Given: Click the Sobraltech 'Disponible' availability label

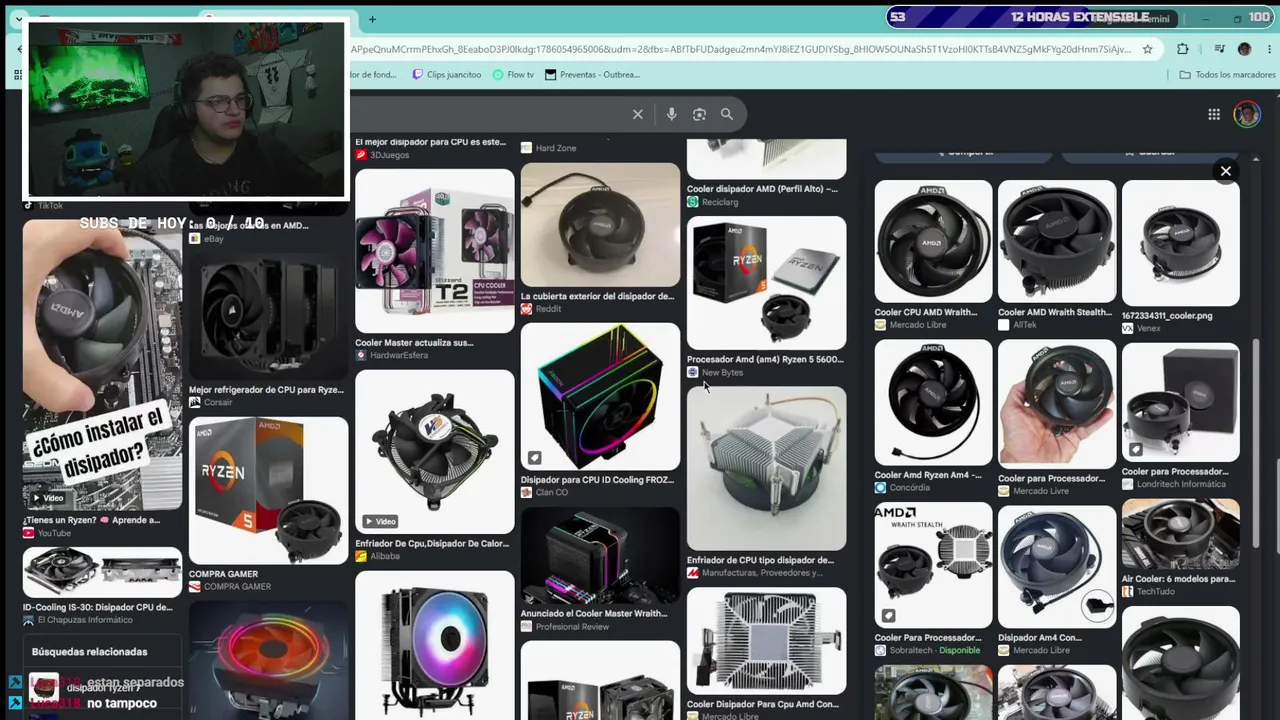Looking at the screenshot, I should [x=960, y=650].
